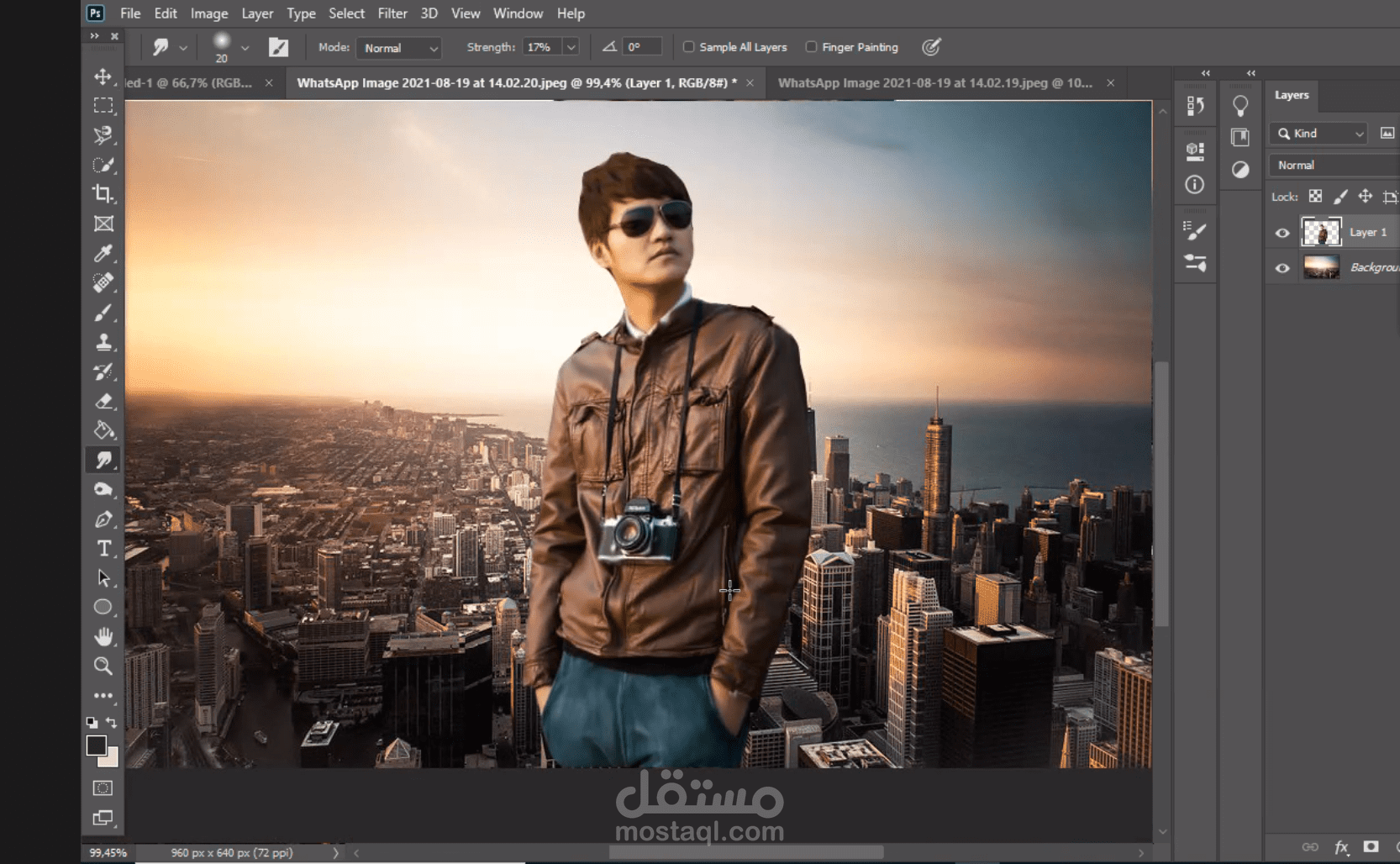
Task: Select the Smudge tool in the toolbar
Action: [103, 460]
